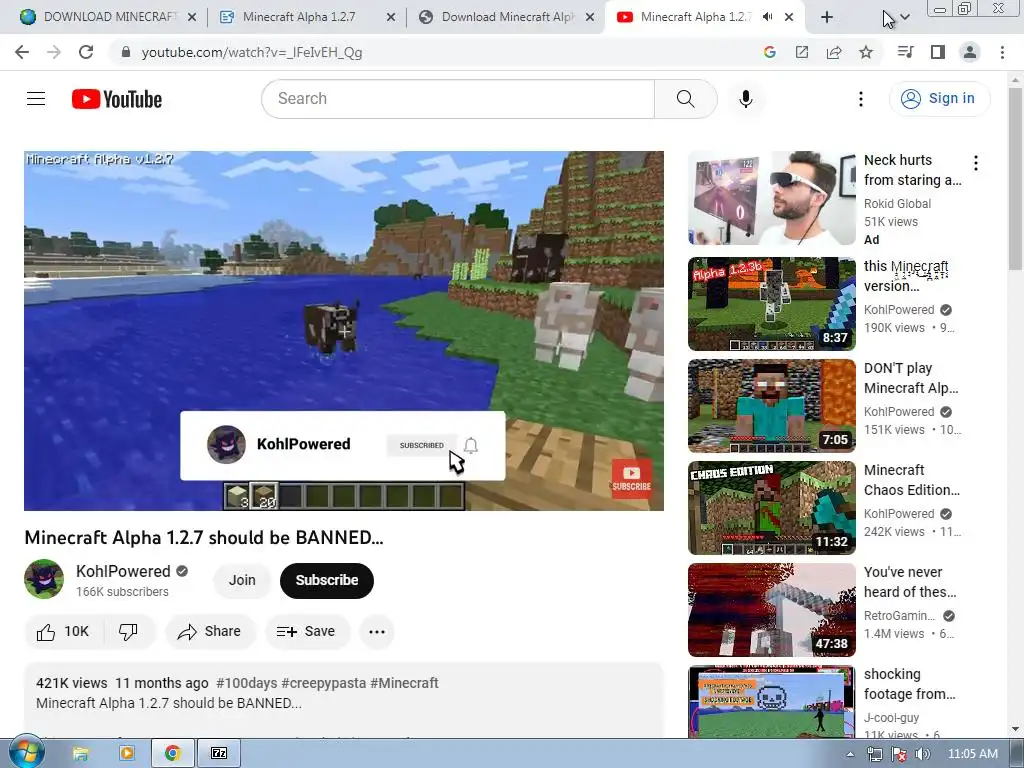Open tab search chevron dropdown

tap(905, 17)
